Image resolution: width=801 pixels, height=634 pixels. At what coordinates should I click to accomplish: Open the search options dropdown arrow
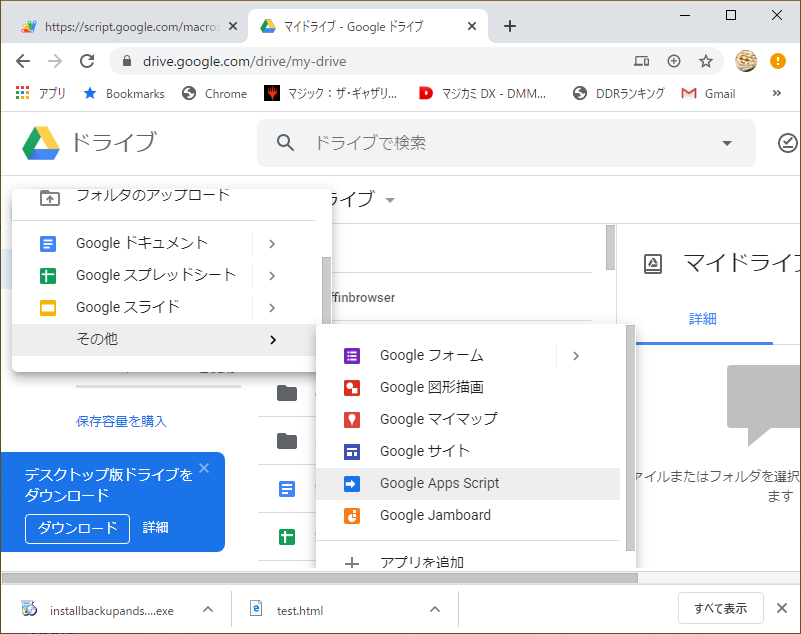pos(727,143)
